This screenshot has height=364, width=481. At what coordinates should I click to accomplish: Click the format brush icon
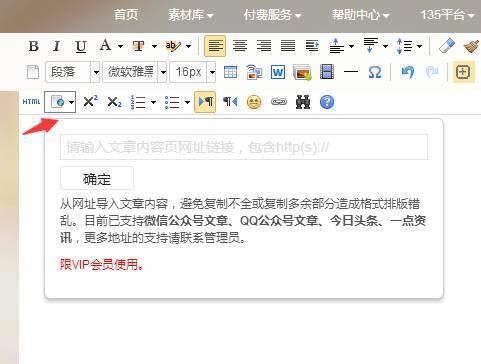click(x=472, y=46)
